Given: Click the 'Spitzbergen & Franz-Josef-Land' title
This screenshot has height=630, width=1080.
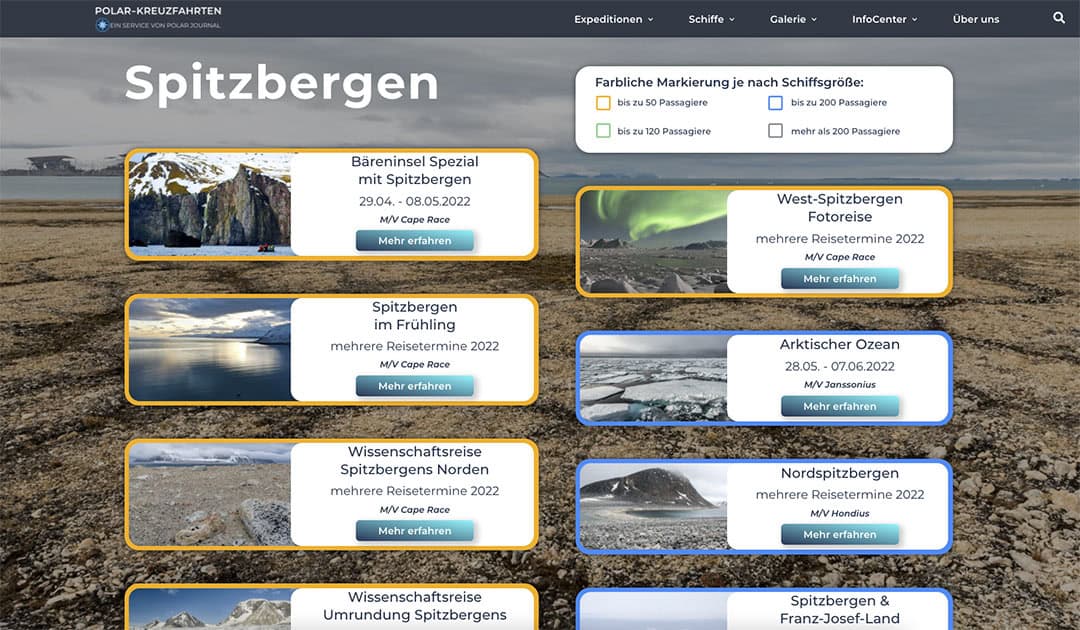Looking at the screenshot, I should tap(840, 609).
